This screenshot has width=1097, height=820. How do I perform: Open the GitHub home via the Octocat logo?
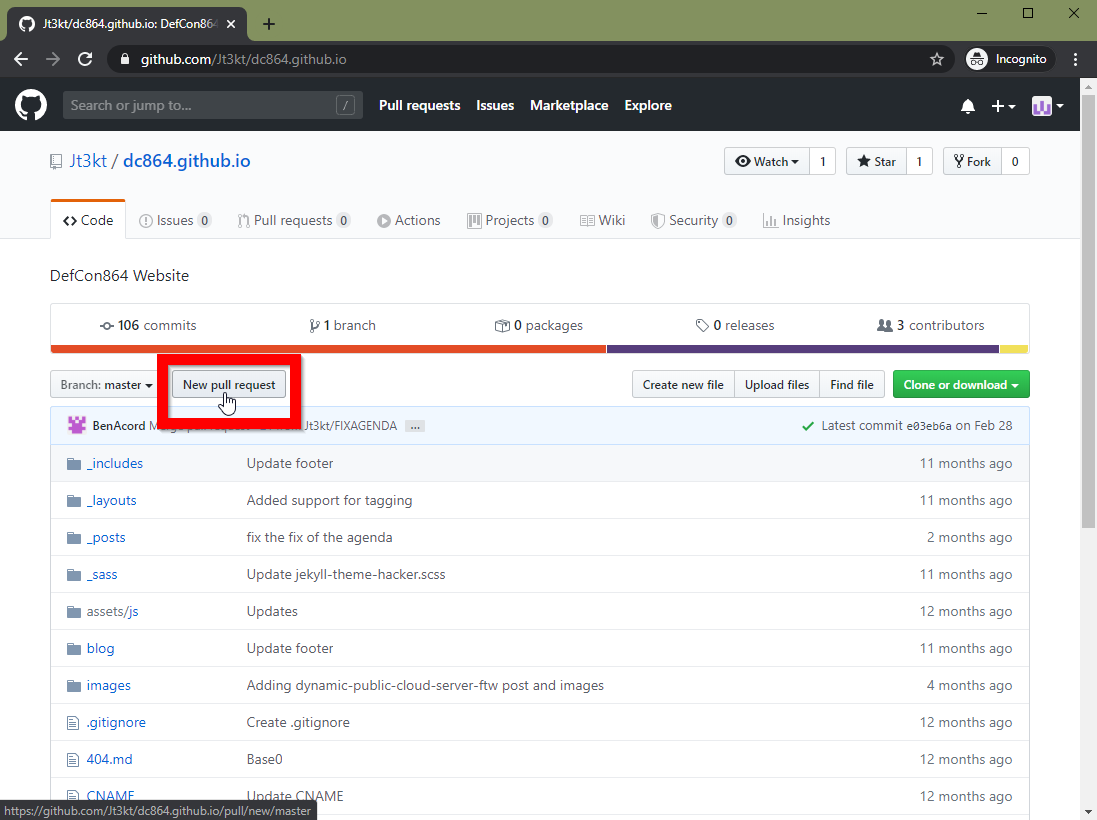(31, 105)
